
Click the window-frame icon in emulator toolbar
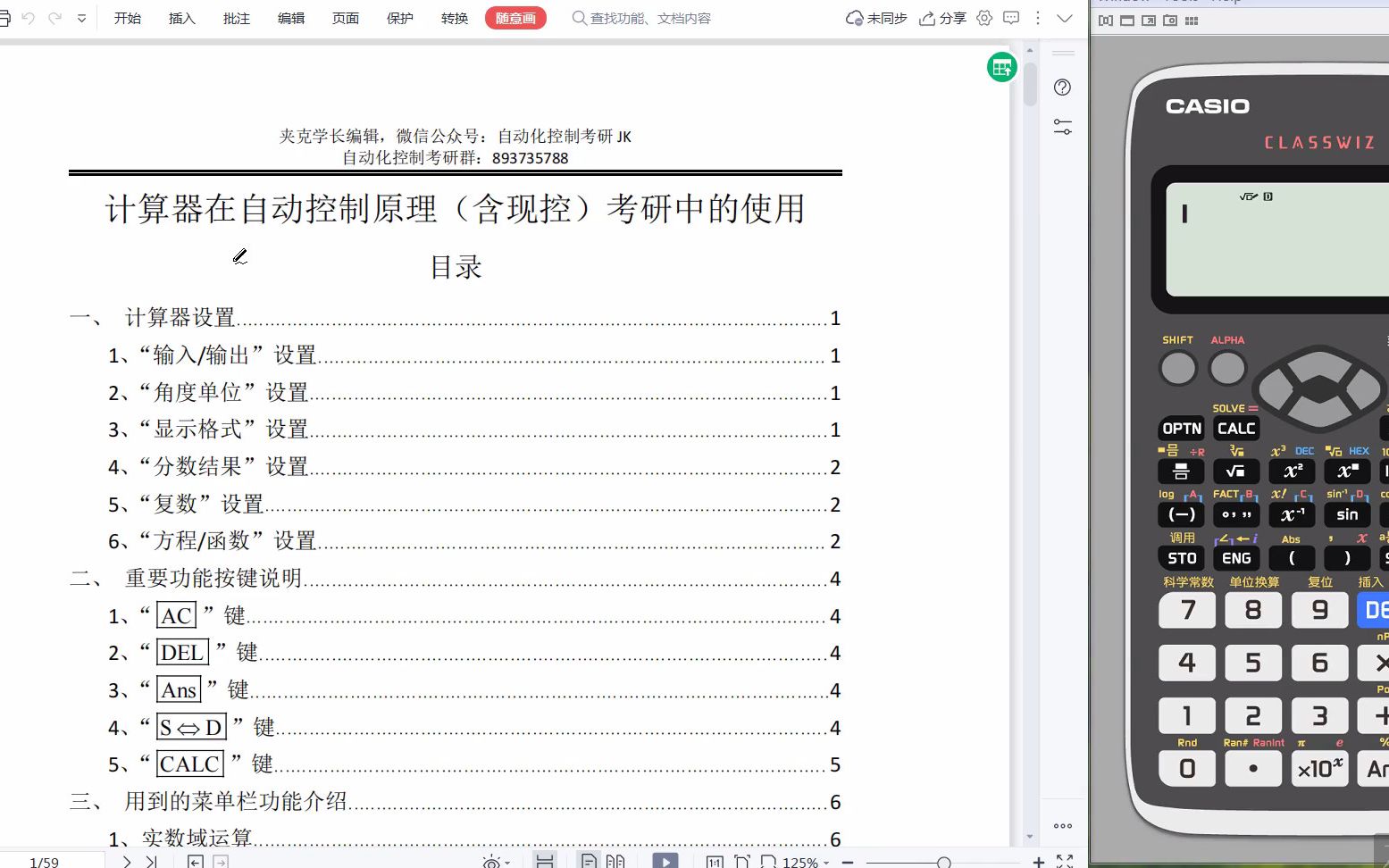point(1127,21)
